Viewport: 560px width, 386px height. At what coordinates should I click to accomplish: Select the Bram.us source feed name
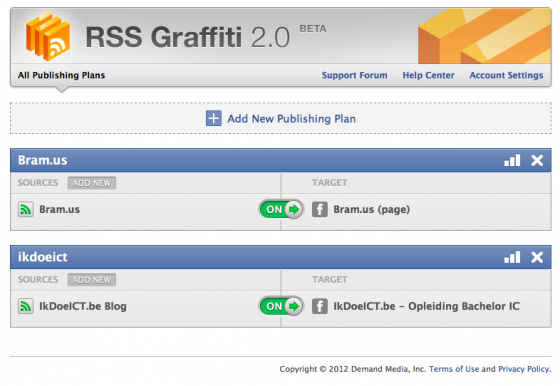point(59,209)
